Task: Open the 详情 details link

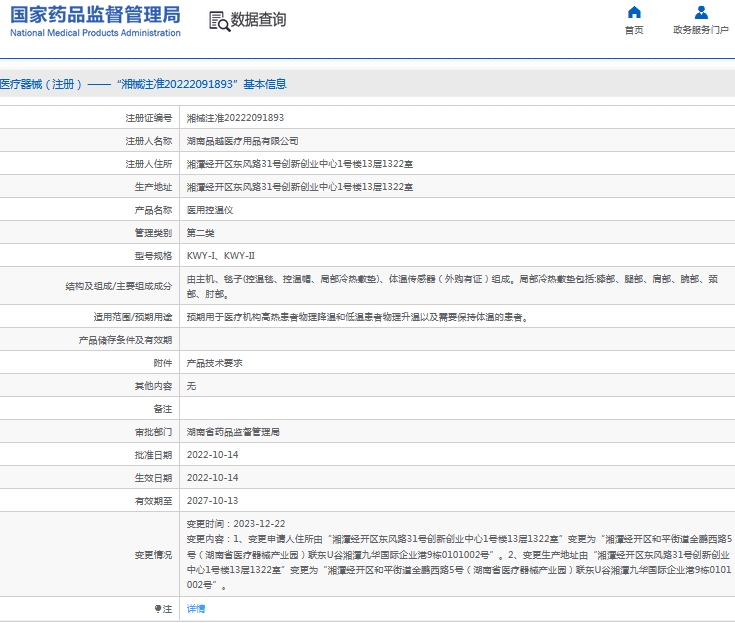Action: coord(196,609)
